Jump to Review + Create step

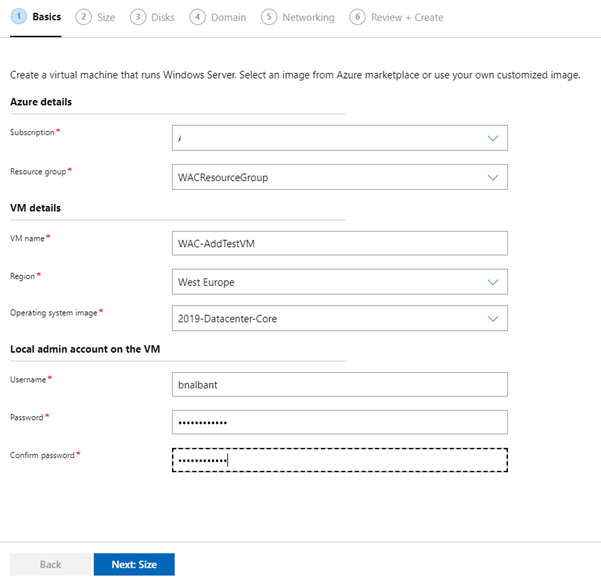(396, 18)
